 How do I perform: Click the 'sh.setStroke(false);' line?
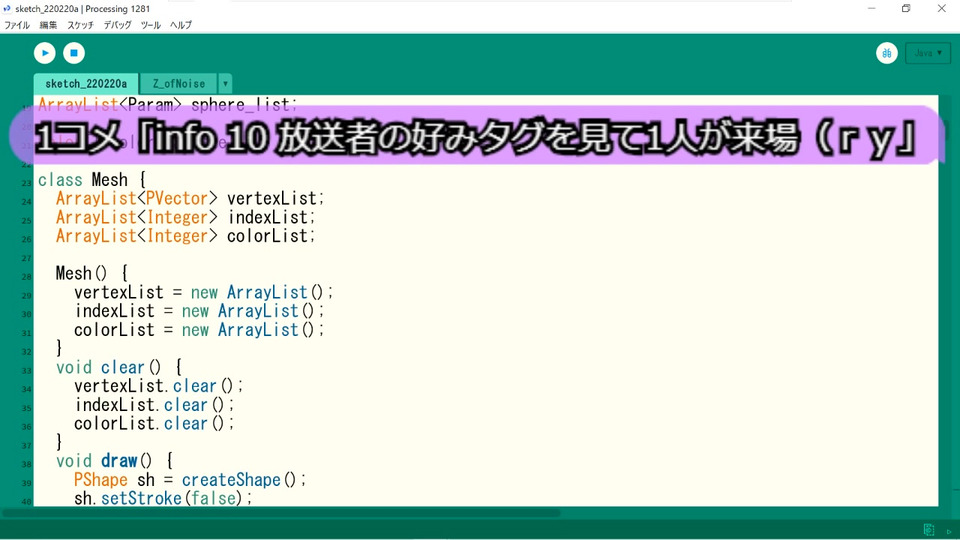coord(163,499)
